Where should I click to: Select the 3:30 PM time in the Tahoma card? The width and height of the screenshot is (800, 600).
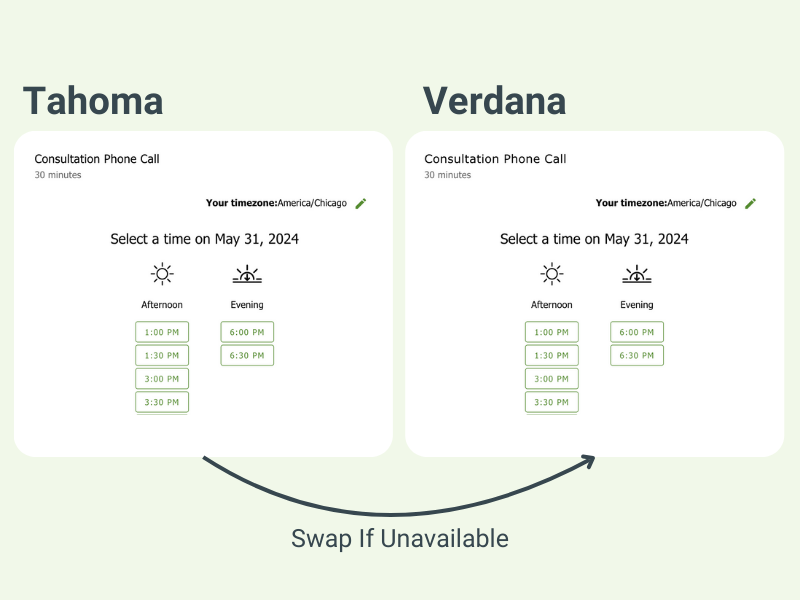161,401
